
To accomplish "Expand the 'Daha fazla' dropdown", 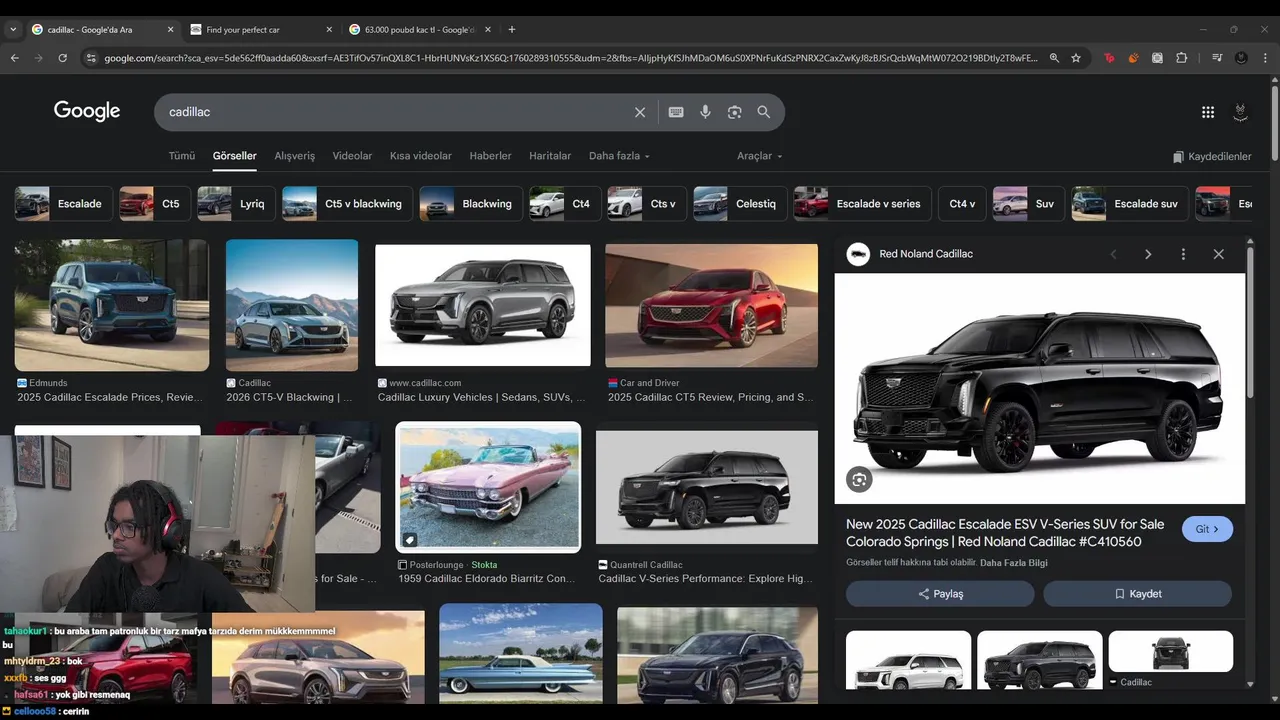I will (619, 156).
